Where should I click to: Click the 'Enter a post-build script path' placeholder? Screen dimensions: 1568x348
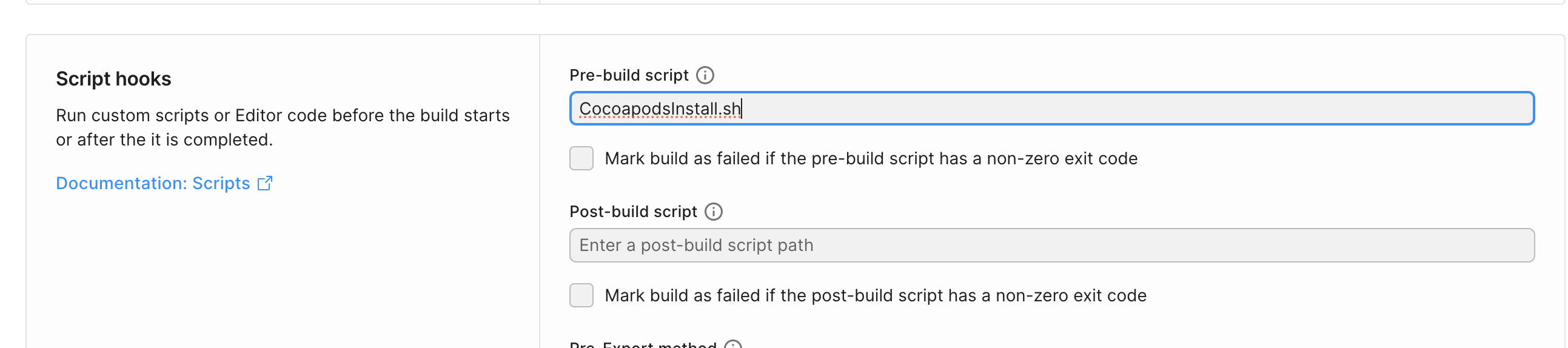695,245
